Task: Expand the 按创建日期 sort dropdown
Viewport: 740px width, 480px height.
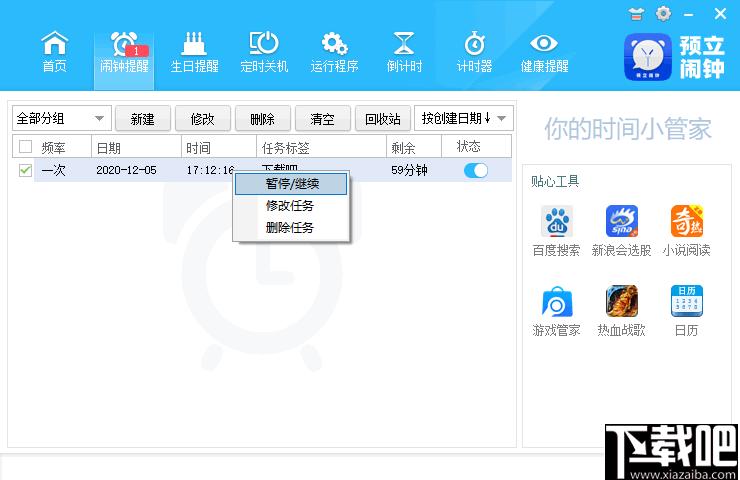Action: [463, 118]
